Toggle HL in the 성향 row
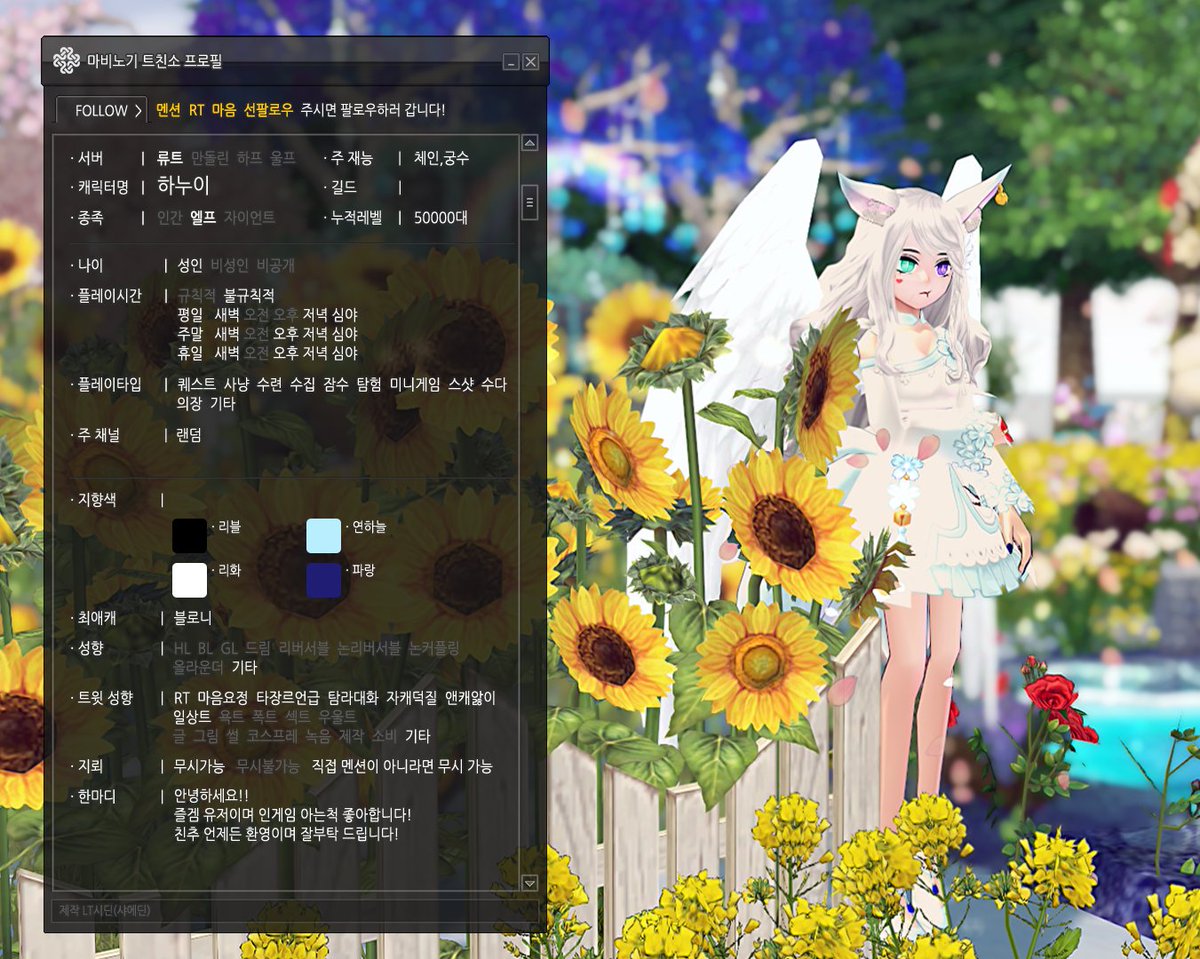The width and height of the screenshot is (1200, 959). click(182, 649)
